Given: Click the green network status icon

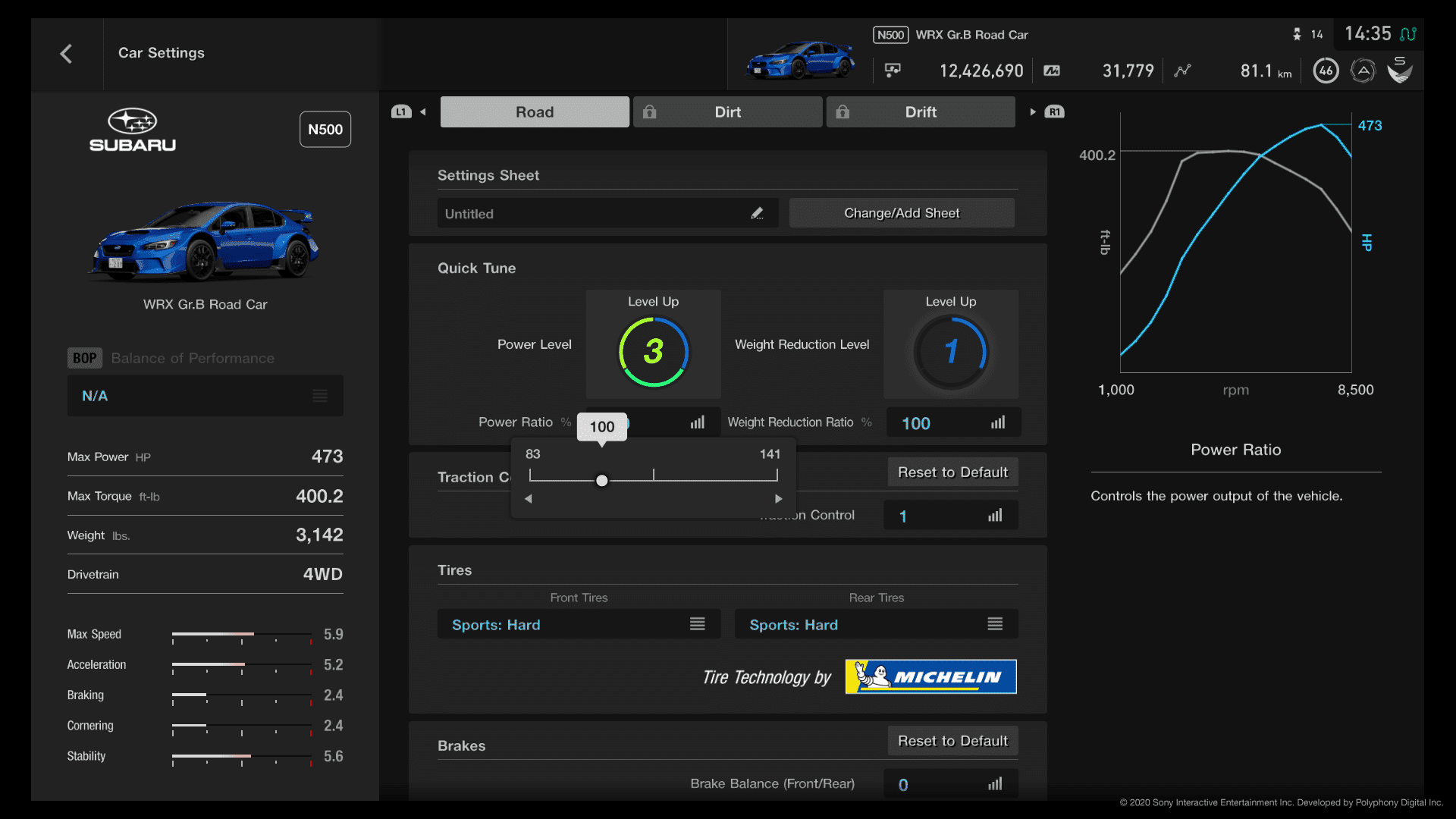Looking at the screenshot, I should 1408,34.
